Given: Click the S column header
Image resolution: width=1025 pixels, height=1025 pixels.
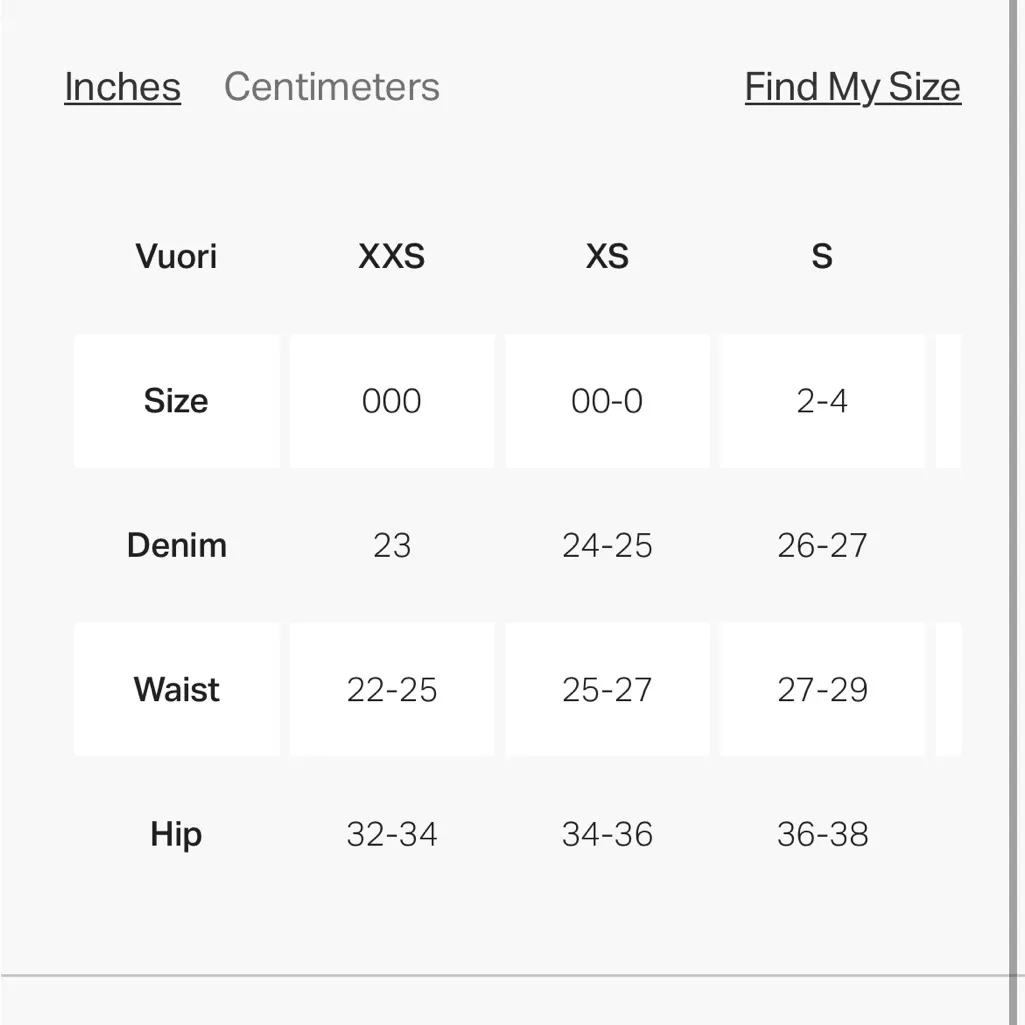Looking at the screenshot, I should 822,257.
